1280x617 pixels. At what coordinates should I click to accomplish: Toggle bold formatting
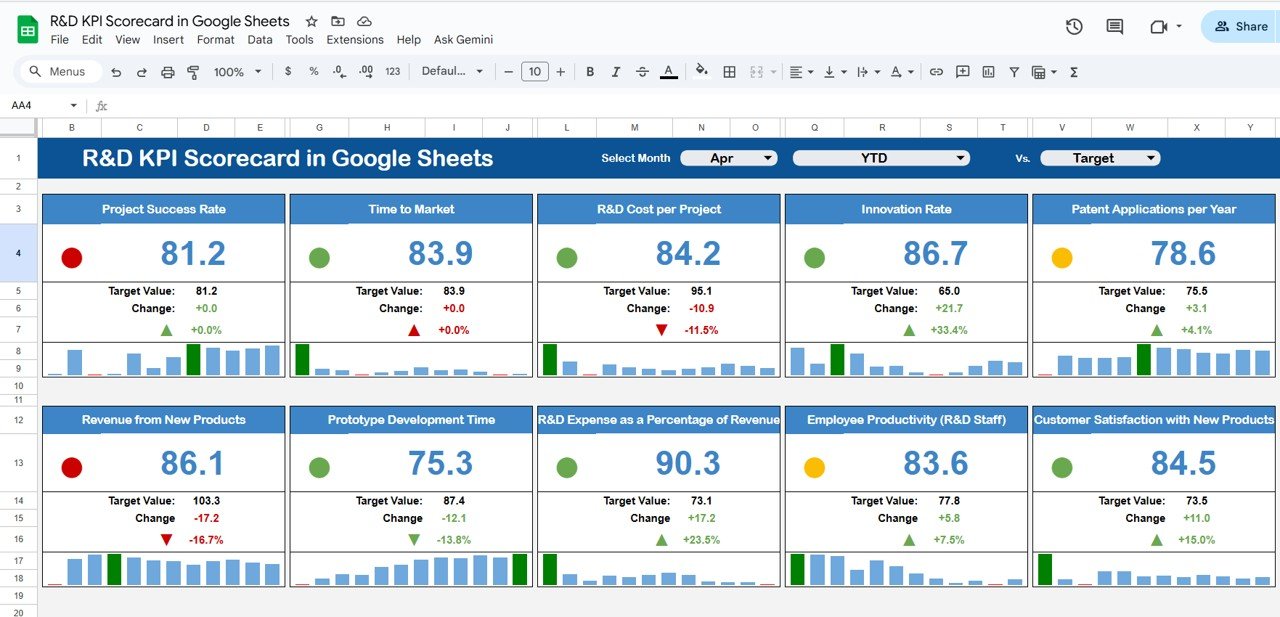click(x=590, y=71)
